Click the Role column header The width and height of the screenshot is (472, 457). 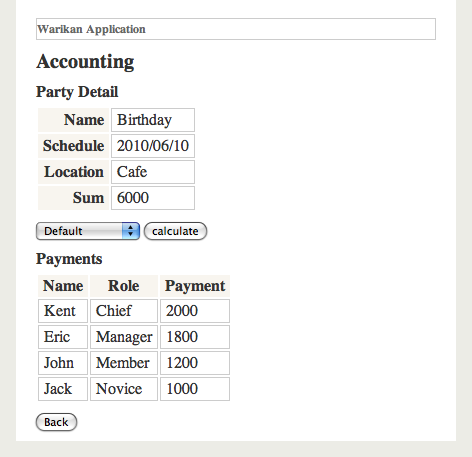[124, 286]
